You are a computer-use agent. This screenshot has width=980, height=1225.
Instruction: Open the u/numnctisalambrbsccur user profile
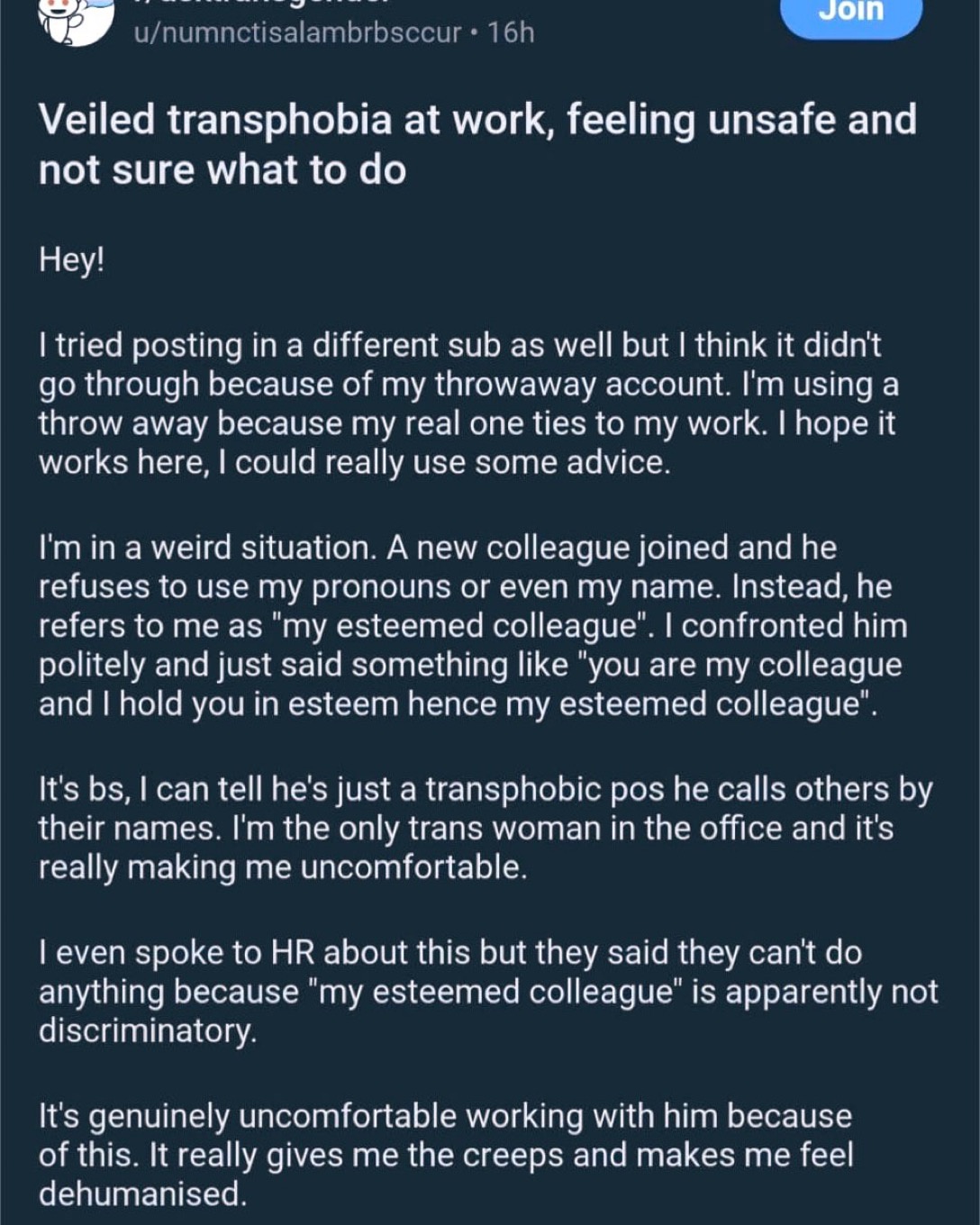click(x=296, y=33)
